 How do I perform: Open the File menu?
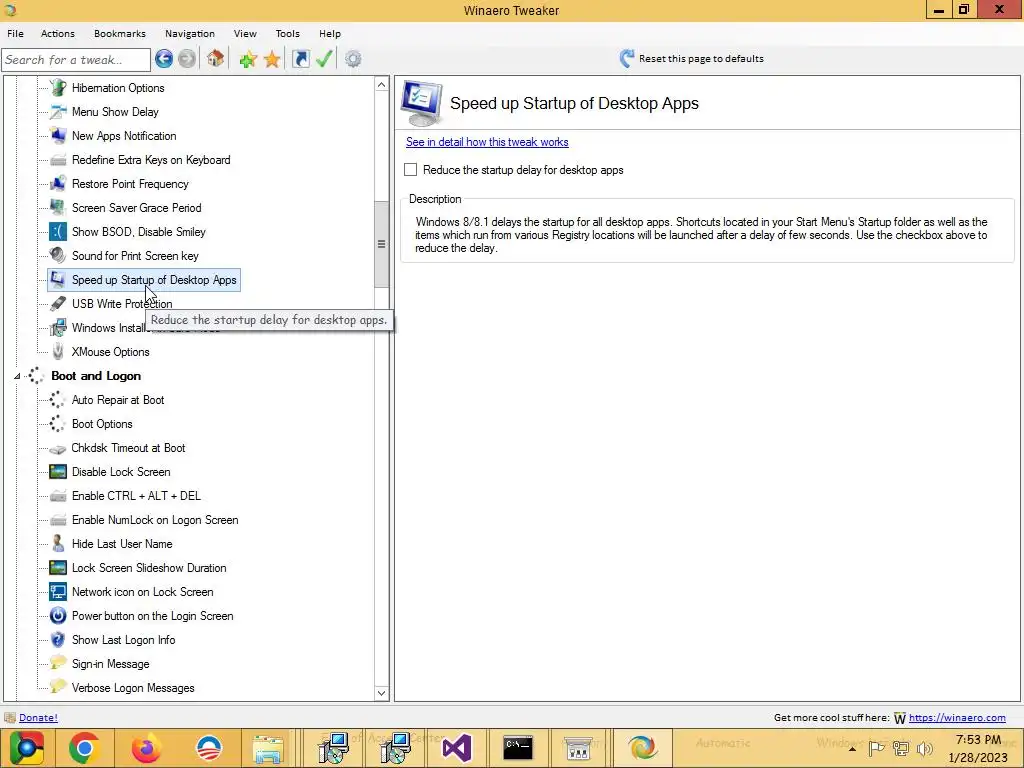click(16, 33)
